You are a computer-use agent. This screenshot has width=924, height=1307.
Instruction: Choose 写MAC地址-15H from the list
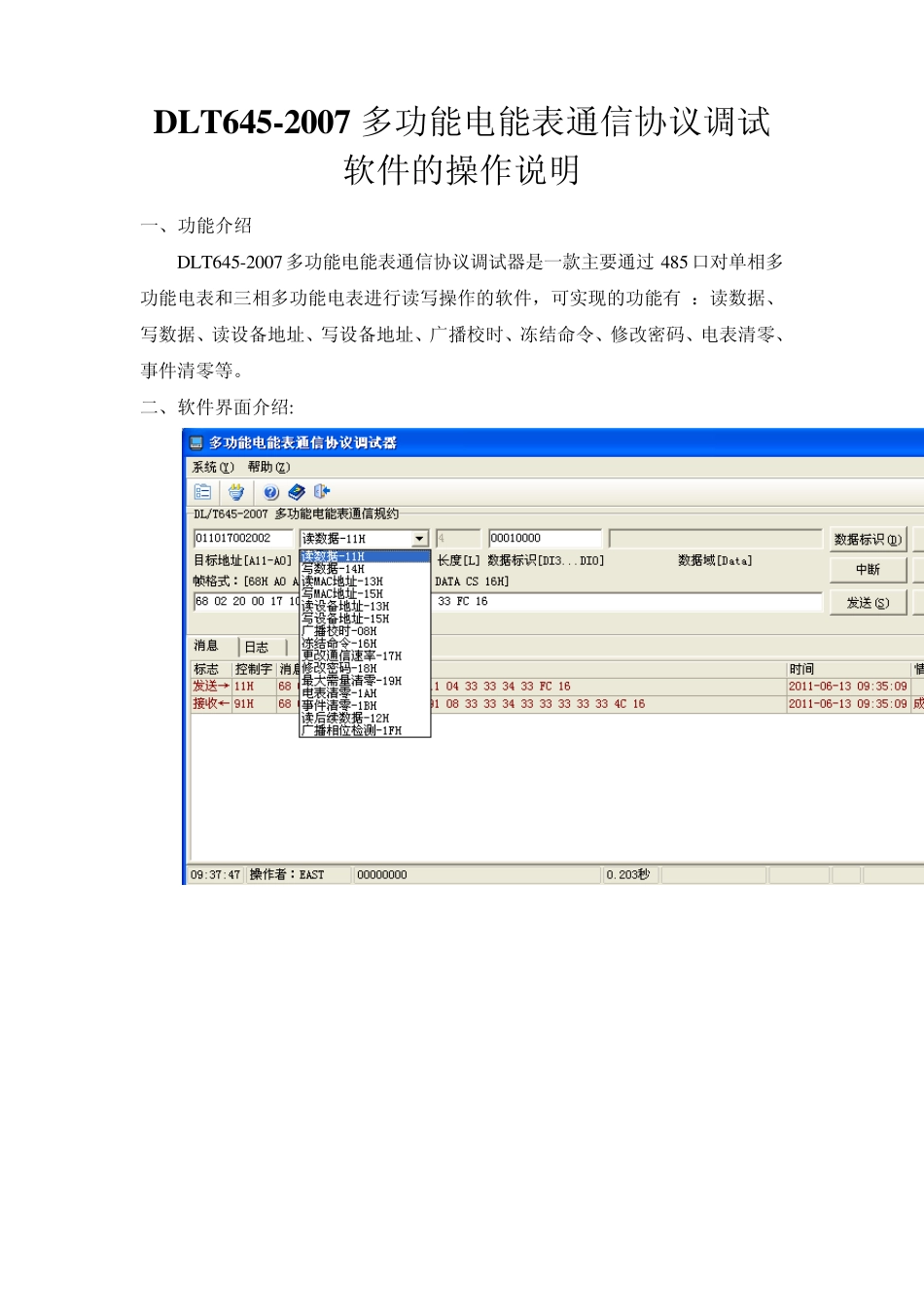tap(365, 593)
